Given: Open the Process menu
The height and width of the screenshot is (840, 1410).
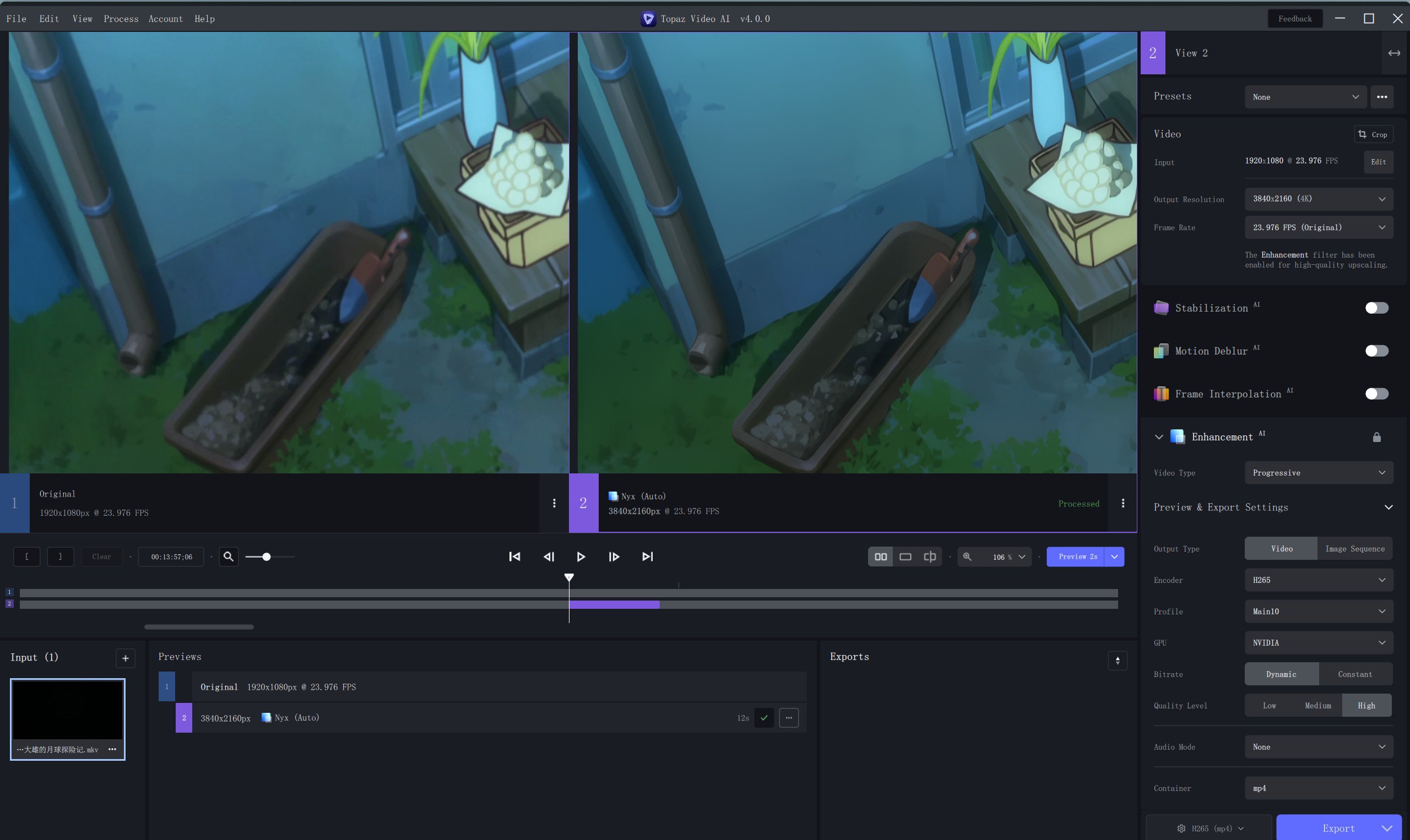Looking at the screenshot, I should pos(119,18).
